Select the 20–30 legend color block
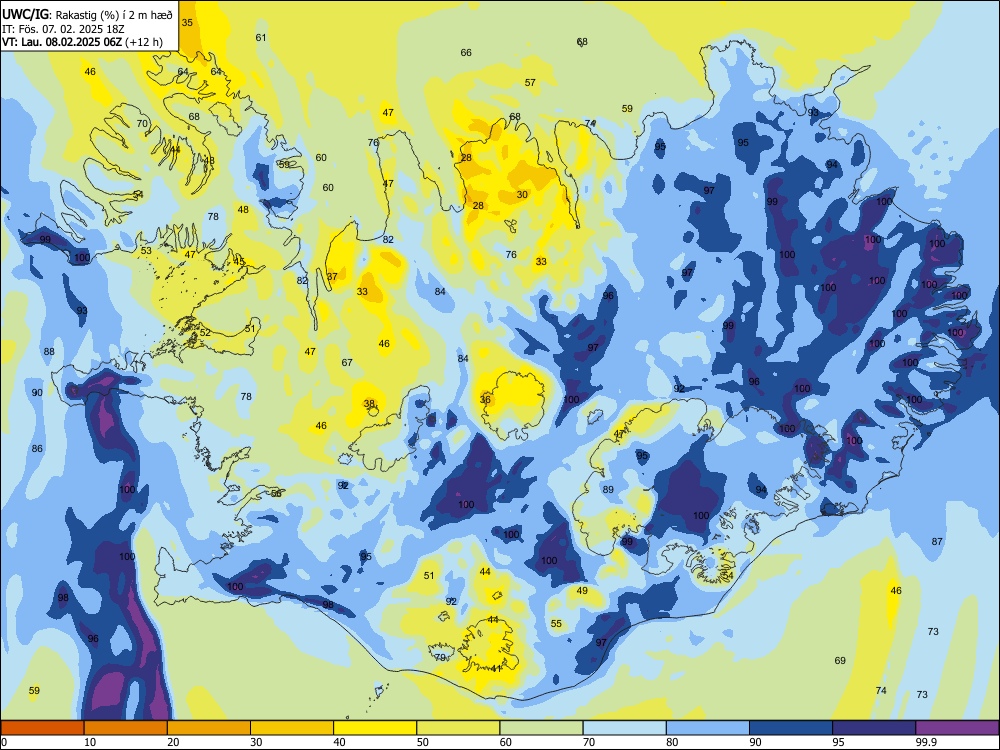The width and height of the screenshot is (1000, 750). coord(209,728)
